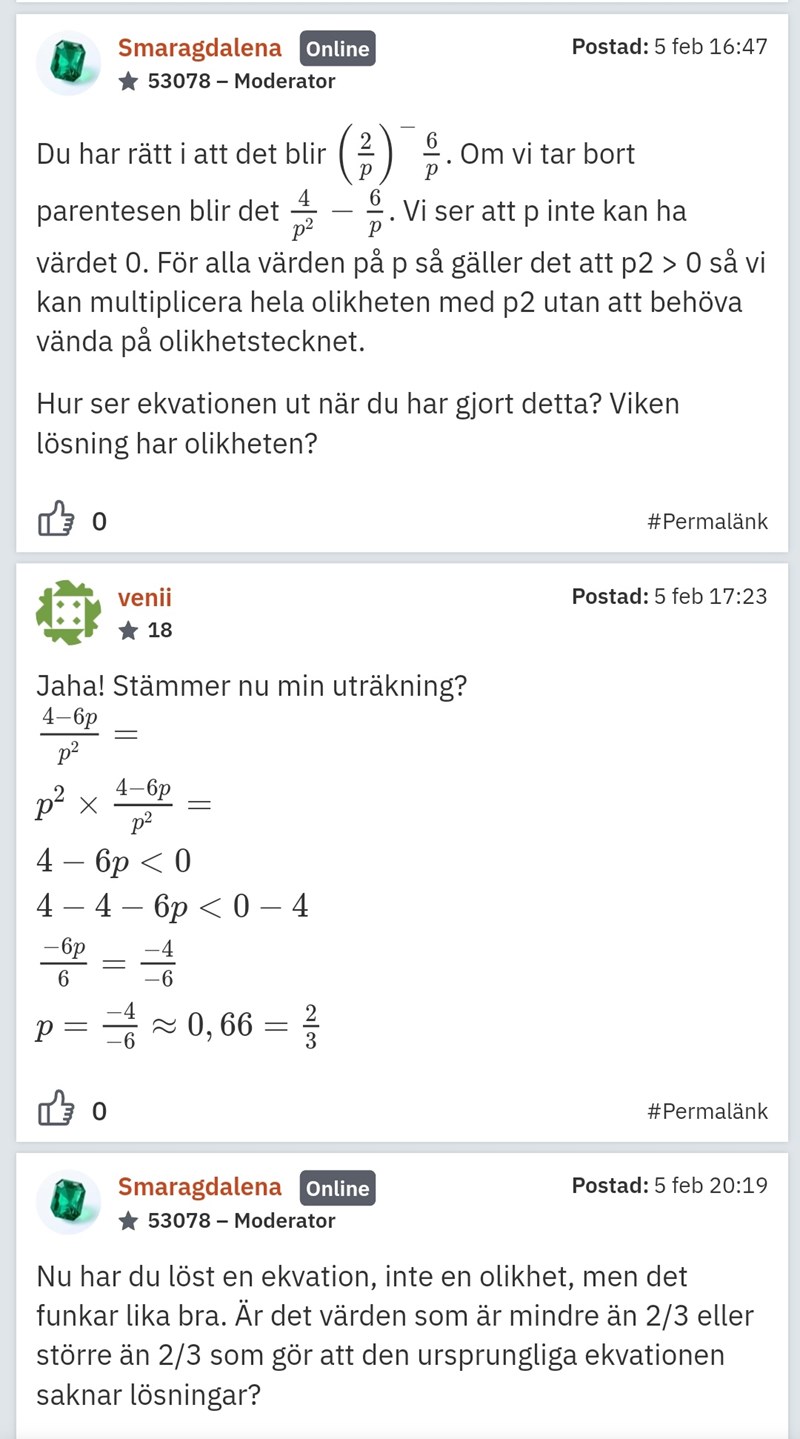800x1439 pixels.
Task: Open Smaragdalena's profile from the 16:47 post
Action: (200, 47)
